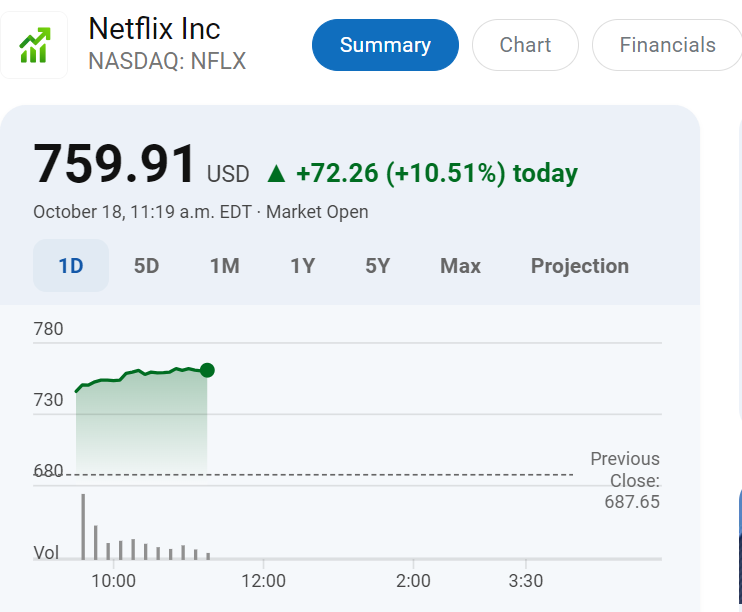Click the Netflix Inc company name
Viewport: 742px width, 612px height.
tap(154, 28)
